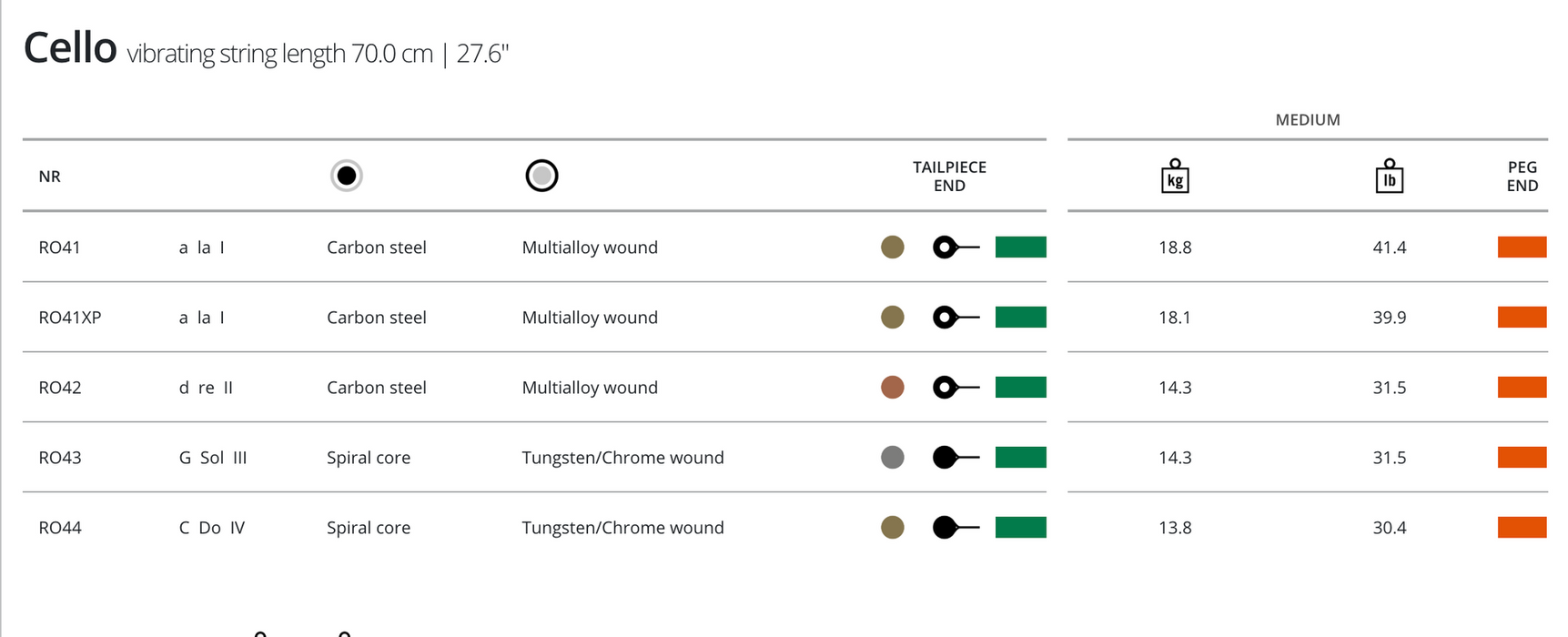Click the kg weight icon
This screenshot has width=1568, height=637.
(1175, 177)
